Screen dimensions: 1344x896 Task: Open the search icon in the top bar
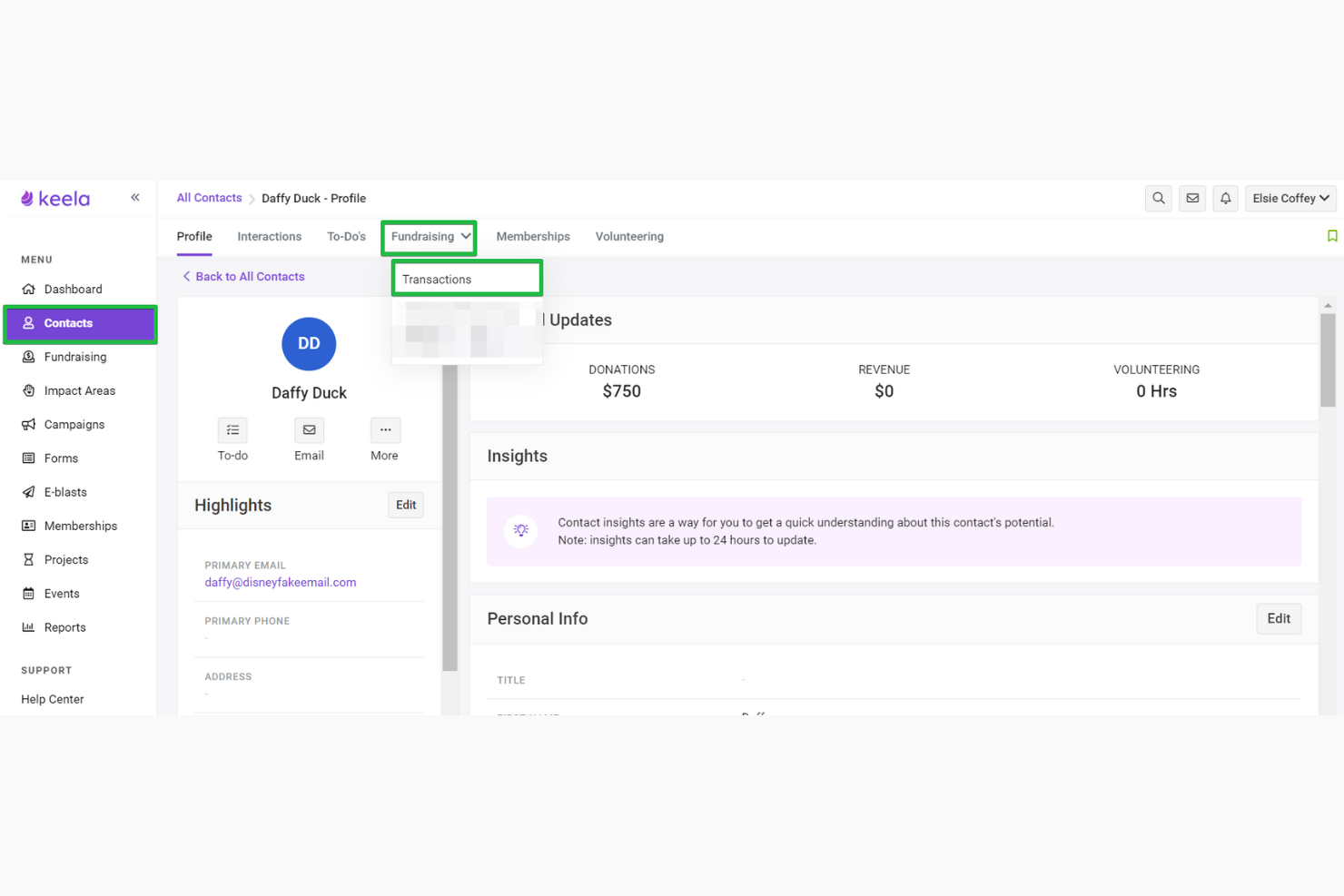click(x=1158, y=198)
